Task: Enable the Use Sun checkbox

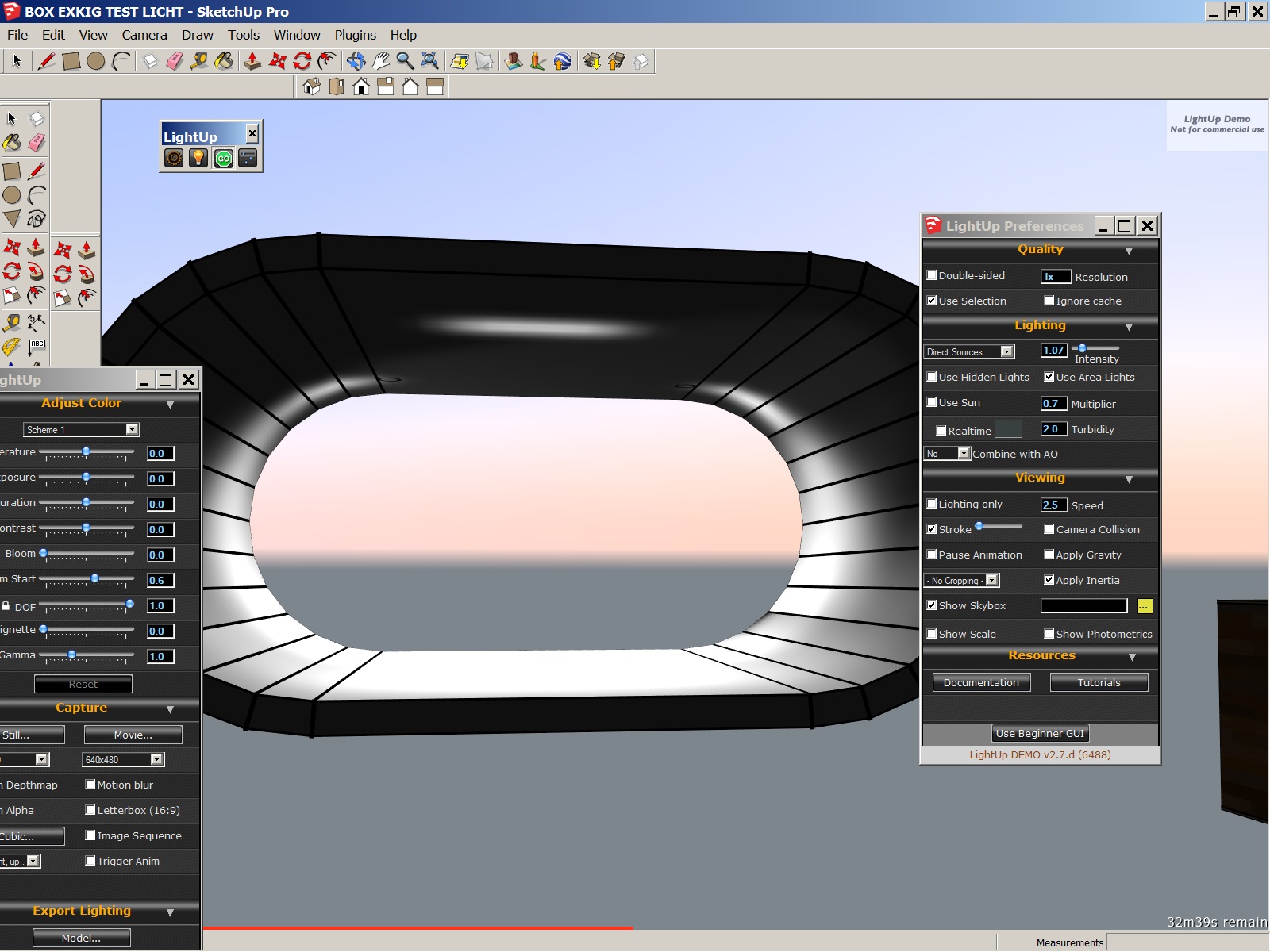Action: coord(932,402)
